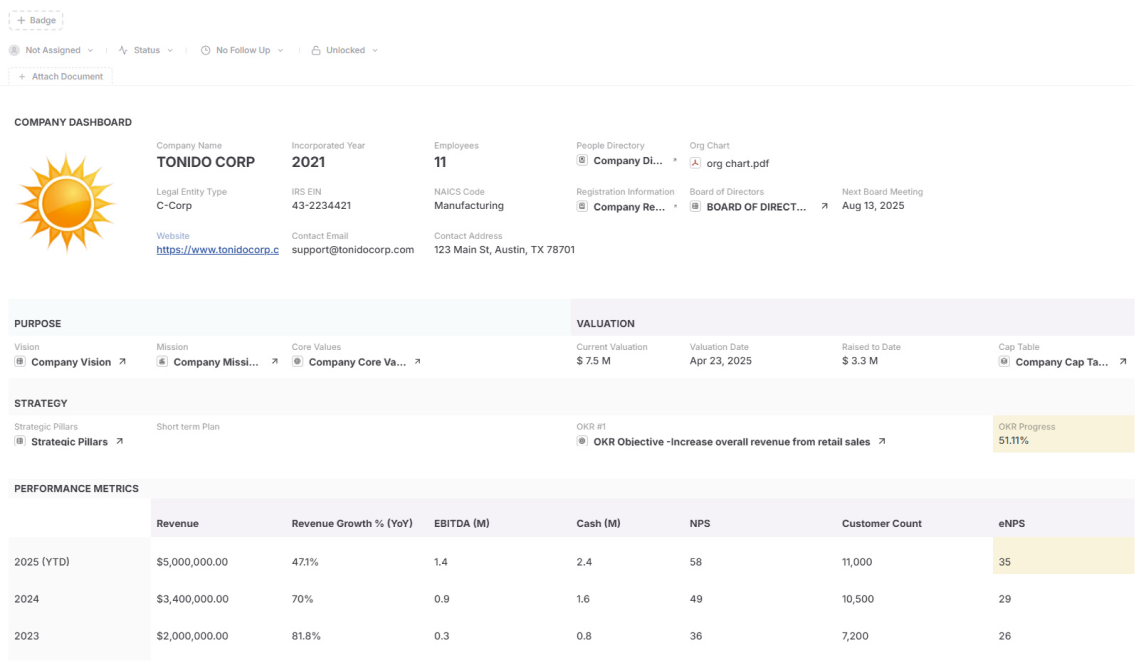Click the open arrow beside Board of Directors
The height and width of the screenshot is (661, 1135).
[x=824, y=206]
